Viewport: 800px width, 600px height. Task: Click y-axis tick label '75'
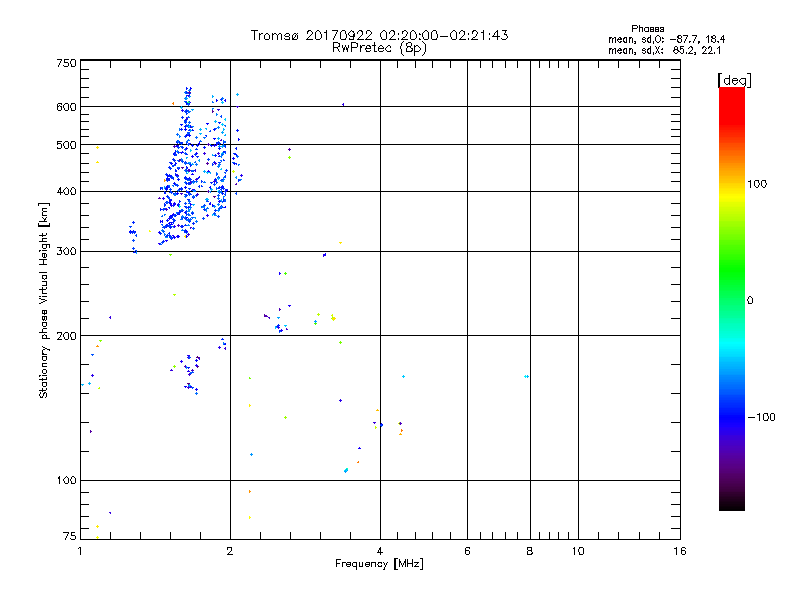70,536
